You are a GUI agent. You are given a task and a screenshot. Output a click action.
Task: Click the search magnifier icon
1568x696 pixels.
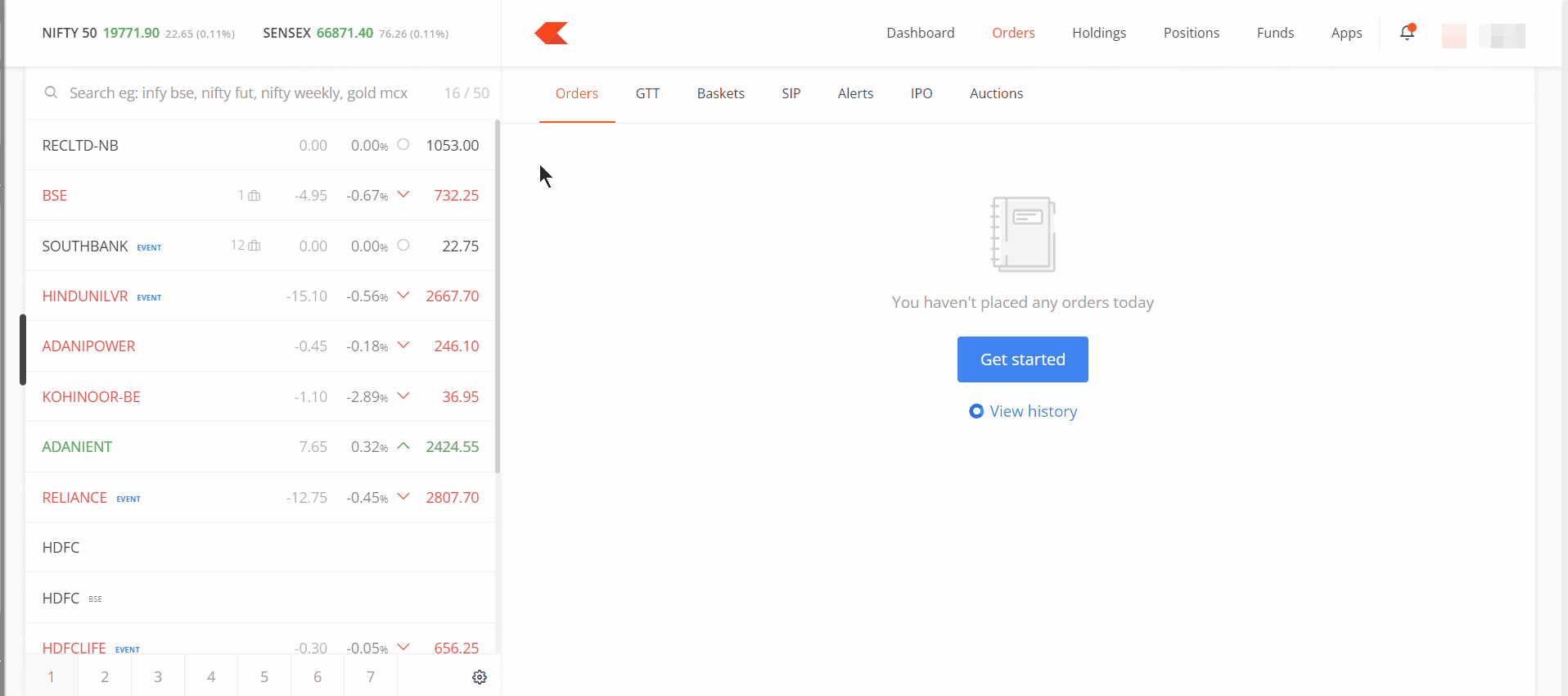51,93
